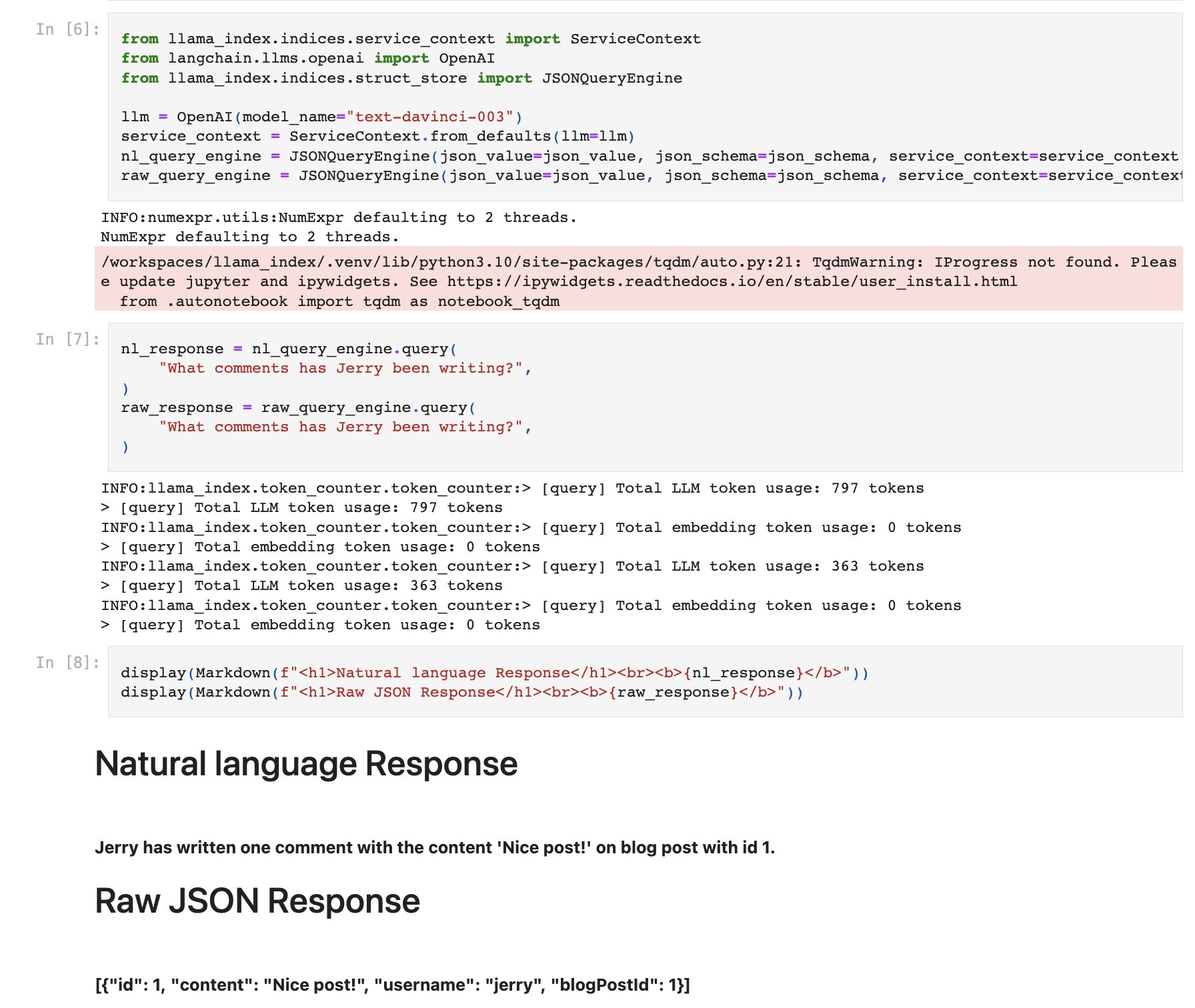Click the 'Raw JSON Response' heading
1195x1008 pixels.
(x=257, y=901)
